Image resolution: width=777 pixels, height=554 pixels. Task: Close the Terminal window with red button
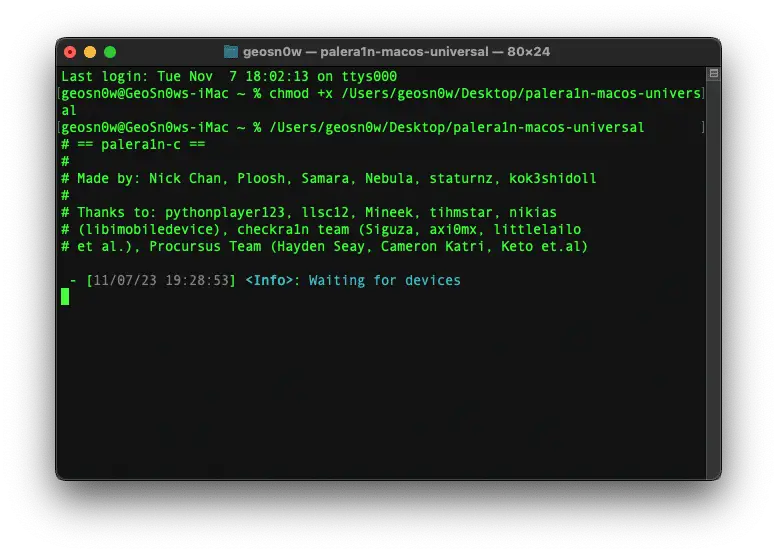70,52
